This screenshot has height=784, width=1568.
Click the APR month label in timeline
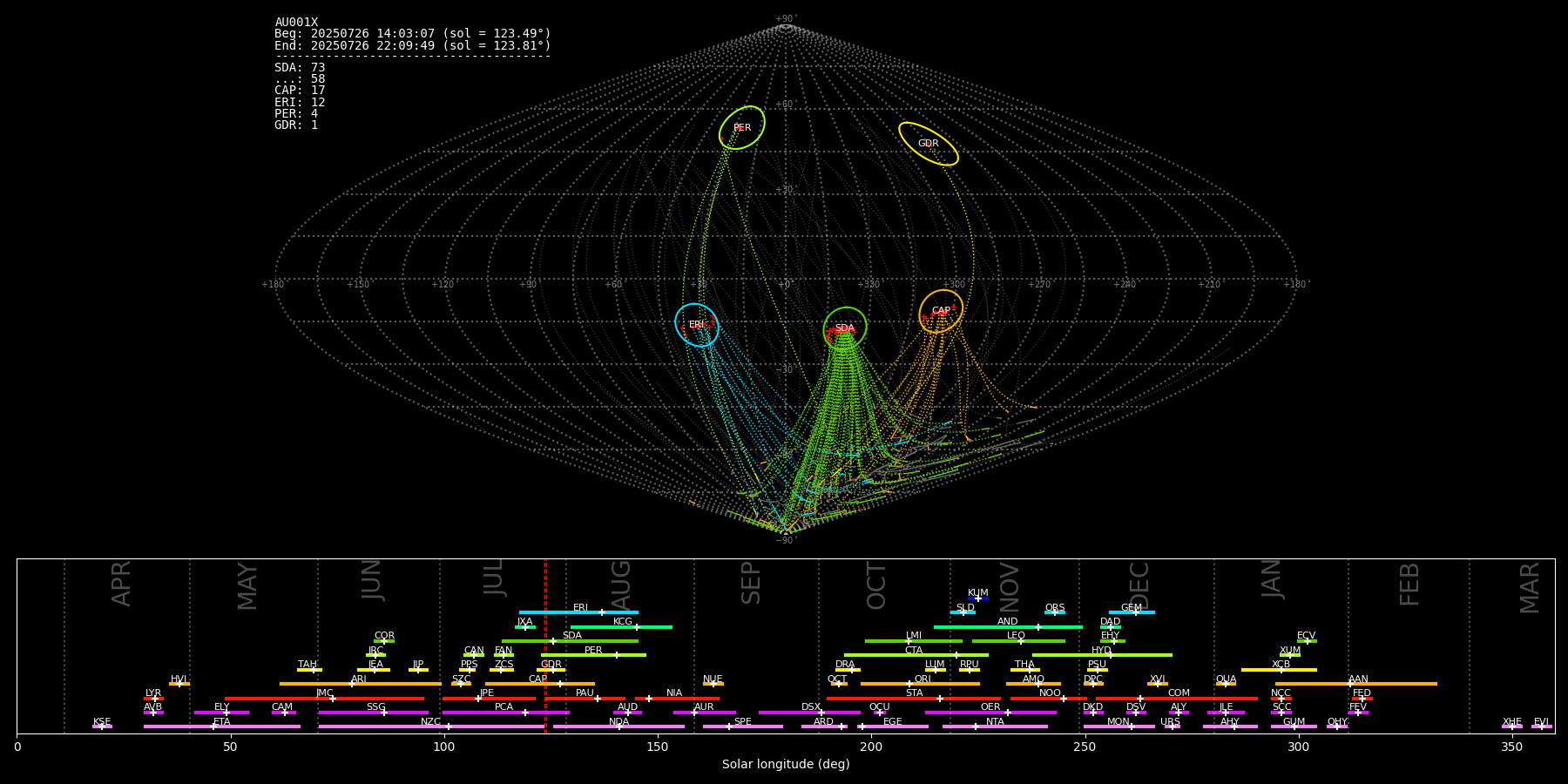point(121,584)
